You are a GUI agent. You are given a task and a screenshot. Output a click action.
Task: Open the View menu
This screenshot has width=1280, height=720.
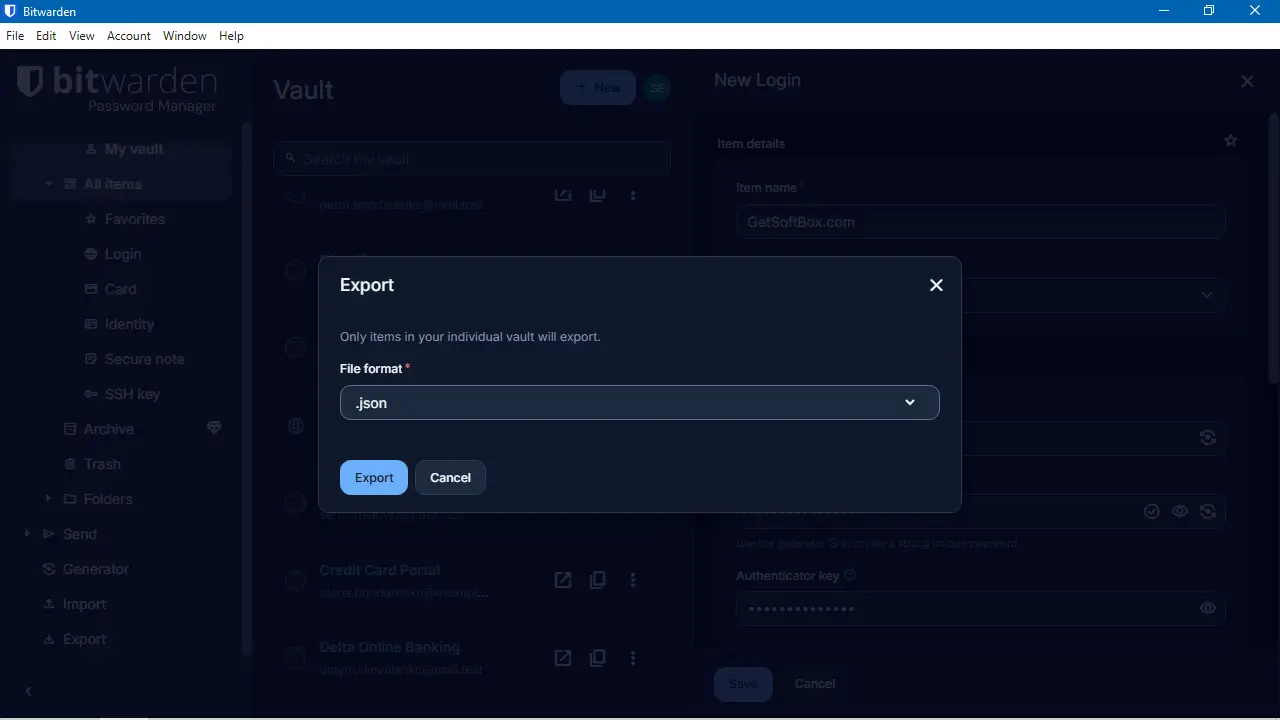tap(82, 36)
